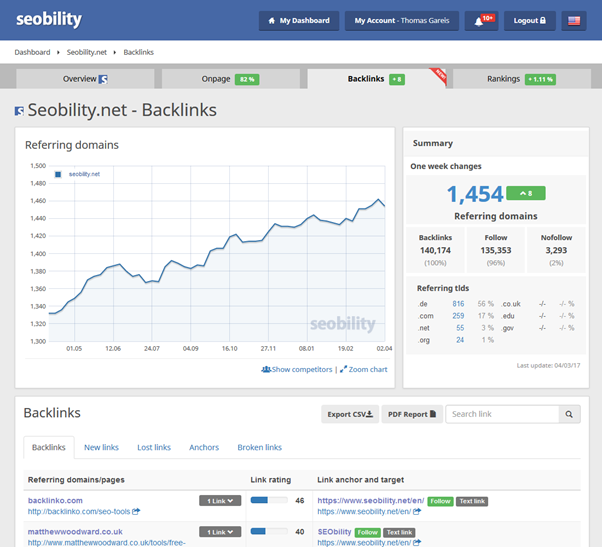Click the Link rating column header
Screen dimensions: 602x547
point(271,480)
